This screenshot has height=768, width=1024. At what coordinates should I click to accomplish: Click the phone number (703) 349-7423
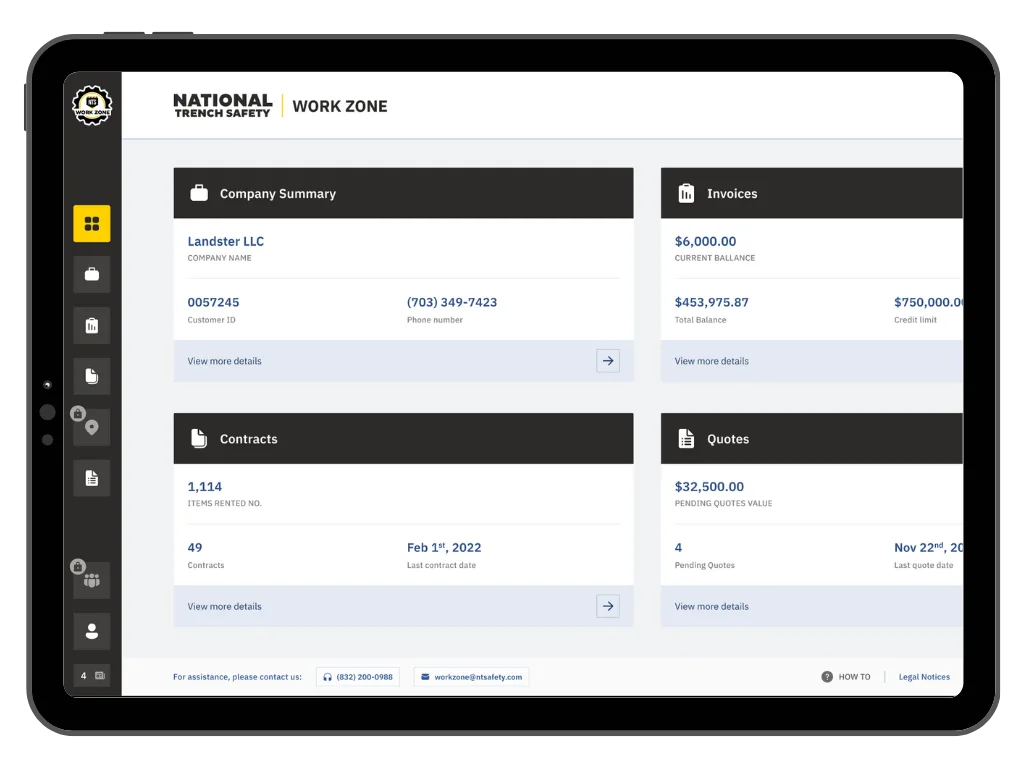tap(452, 302)
